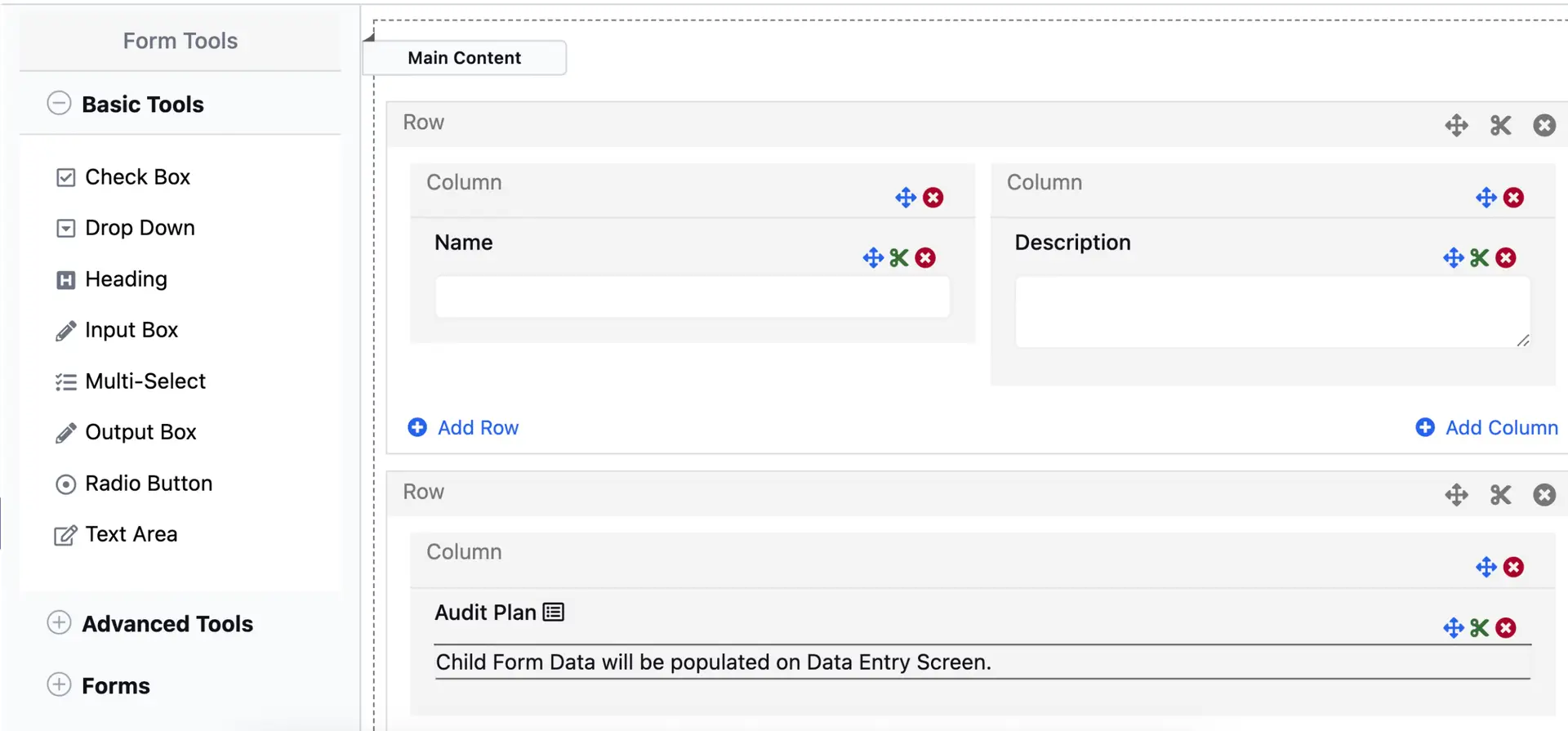This screenshot has width=1568, height=731.
Task: Expand the Advanced Tools section
Action: pyautogui.click(x=60, y=623)
